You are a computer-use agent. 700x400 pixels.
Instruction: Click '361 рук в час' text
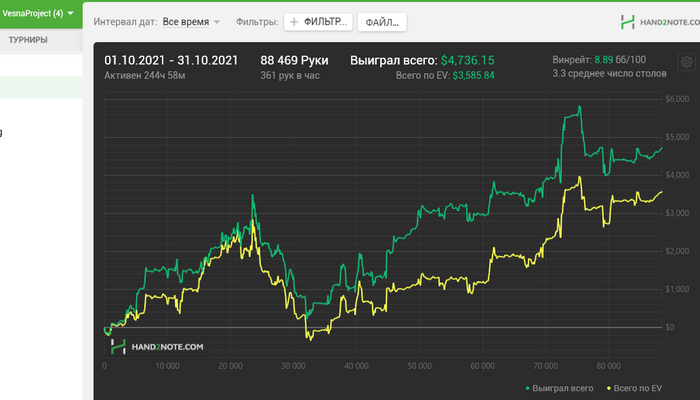tap(290, 75)
